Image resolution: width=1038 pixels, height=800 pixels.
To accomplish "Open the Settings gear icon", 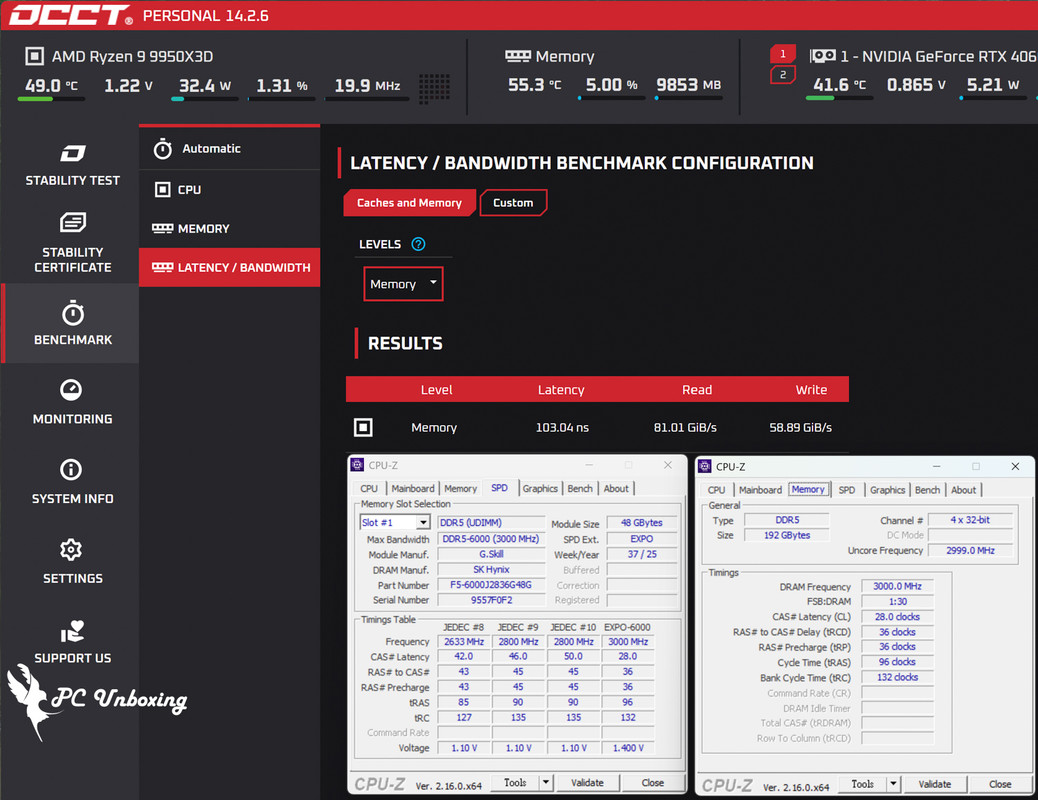I will point(71,550).
